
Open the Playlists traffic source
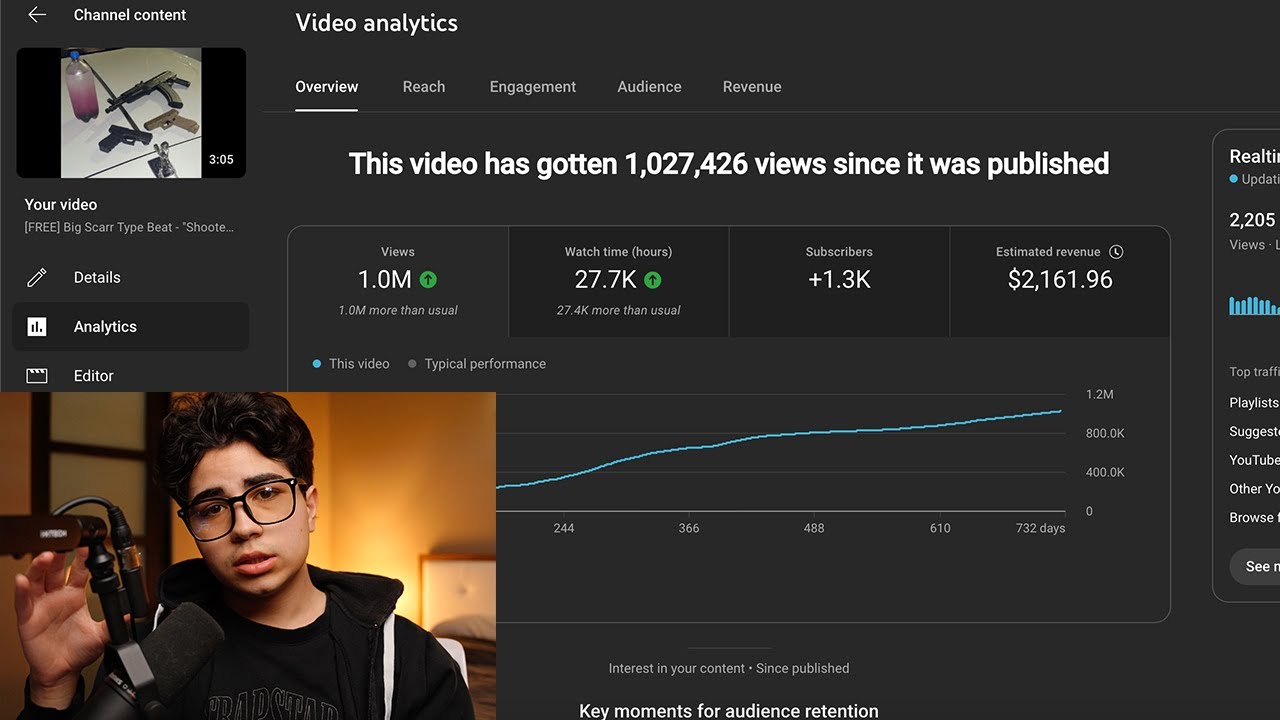coord(1254,402)
